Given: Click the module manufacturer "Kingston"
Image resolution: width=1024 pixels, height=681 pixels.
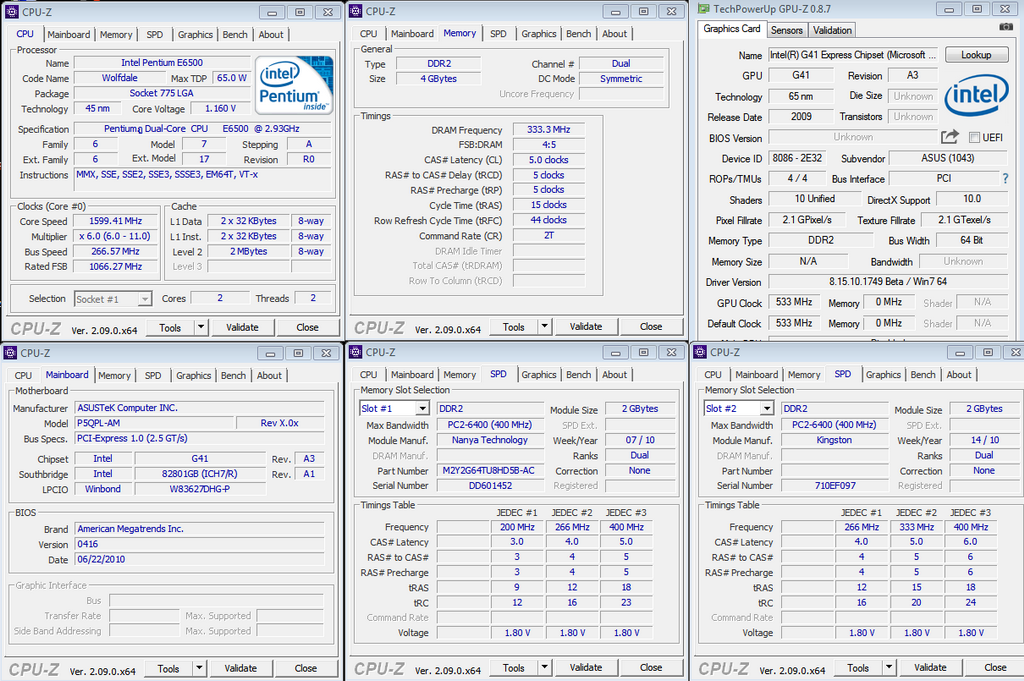Looking at the screenshot, I should (x=834, y=440).
